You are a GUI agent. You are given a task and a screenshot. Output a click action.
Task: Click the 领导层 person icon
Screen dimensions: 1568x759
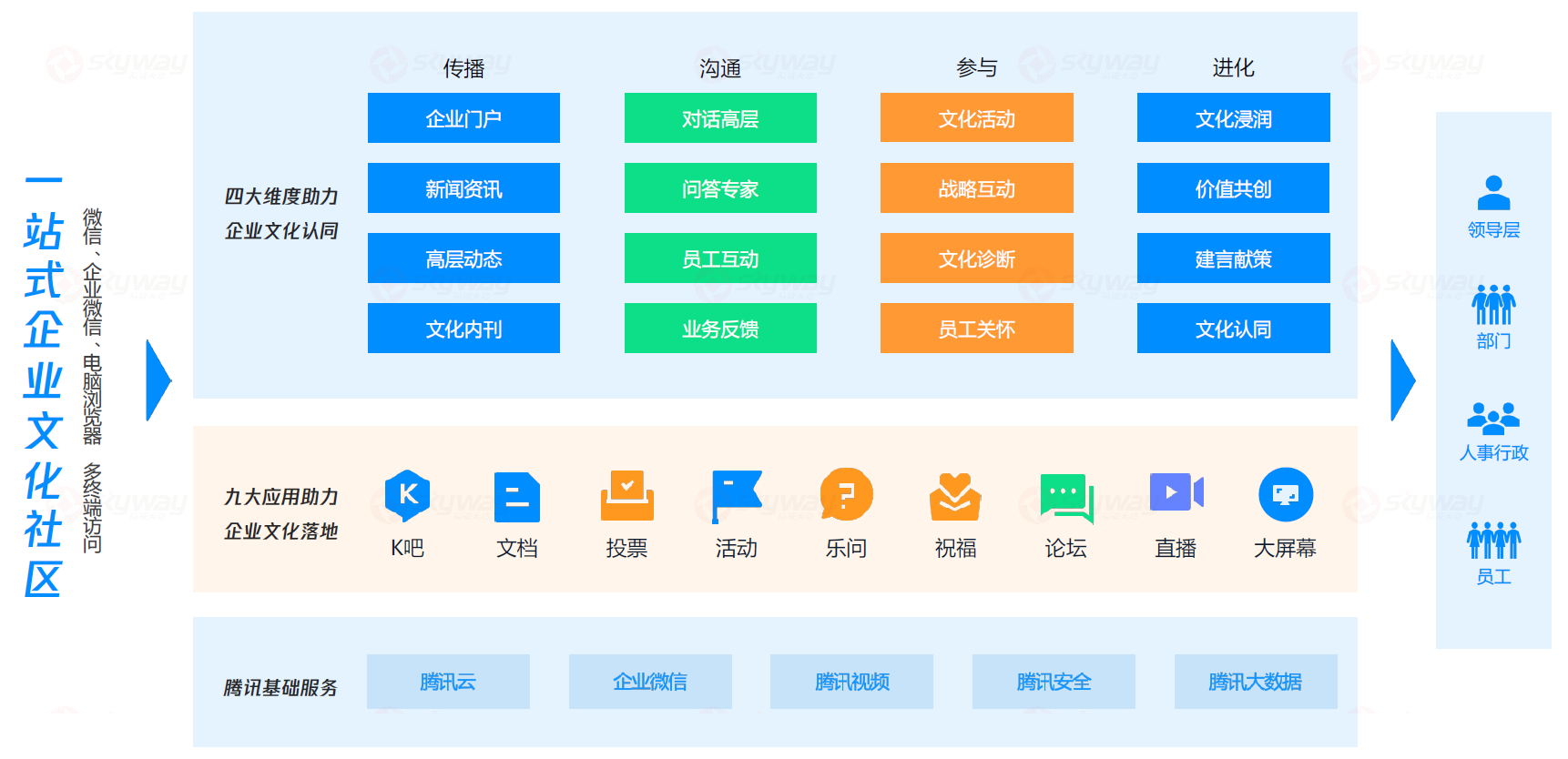coord(1493,193)
